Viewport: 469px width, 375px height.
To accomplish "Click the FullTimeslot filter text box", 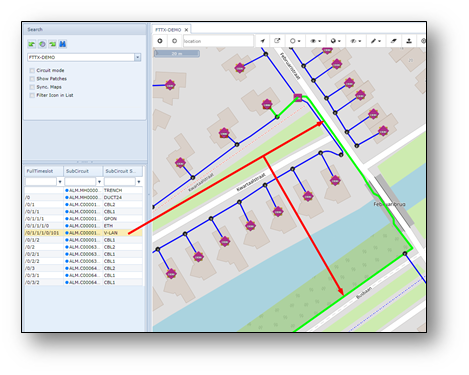I will point(41,182).
